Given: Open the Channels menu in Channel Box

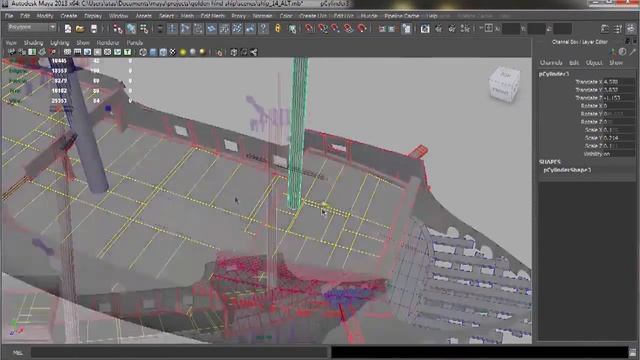Looking at the screenshot, I should (551, 63).
